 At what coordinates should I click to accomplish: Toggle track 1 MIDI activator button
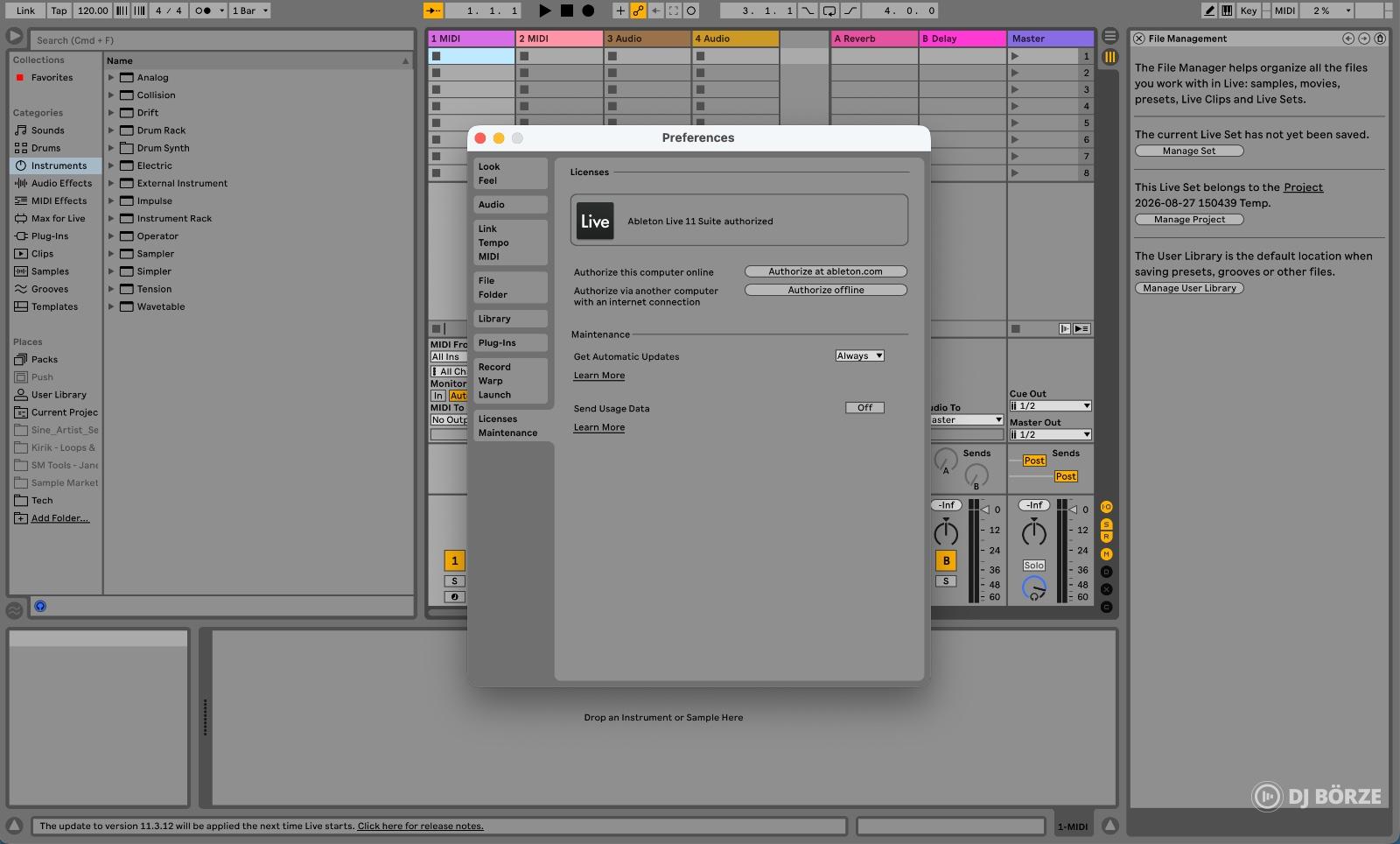click(x=454, y=560)
